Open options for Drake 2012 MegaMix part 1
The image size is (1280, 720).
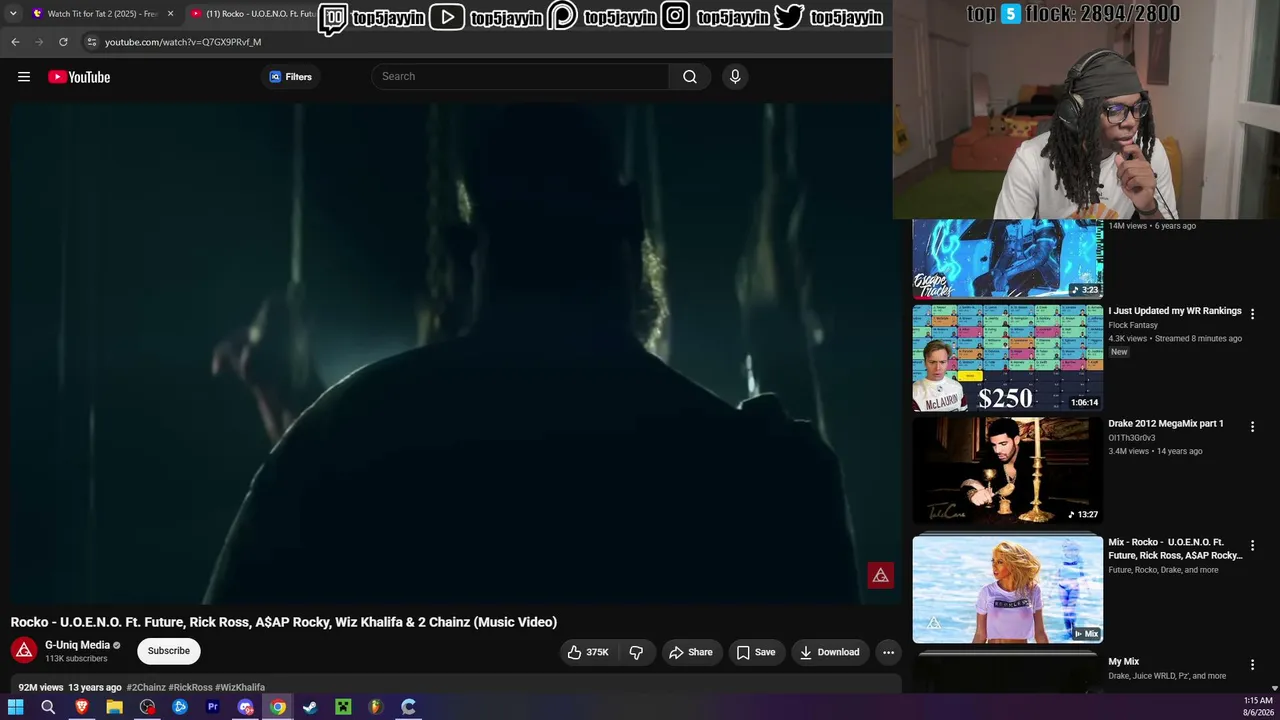pyautogui.click(x=1252, y=427)
